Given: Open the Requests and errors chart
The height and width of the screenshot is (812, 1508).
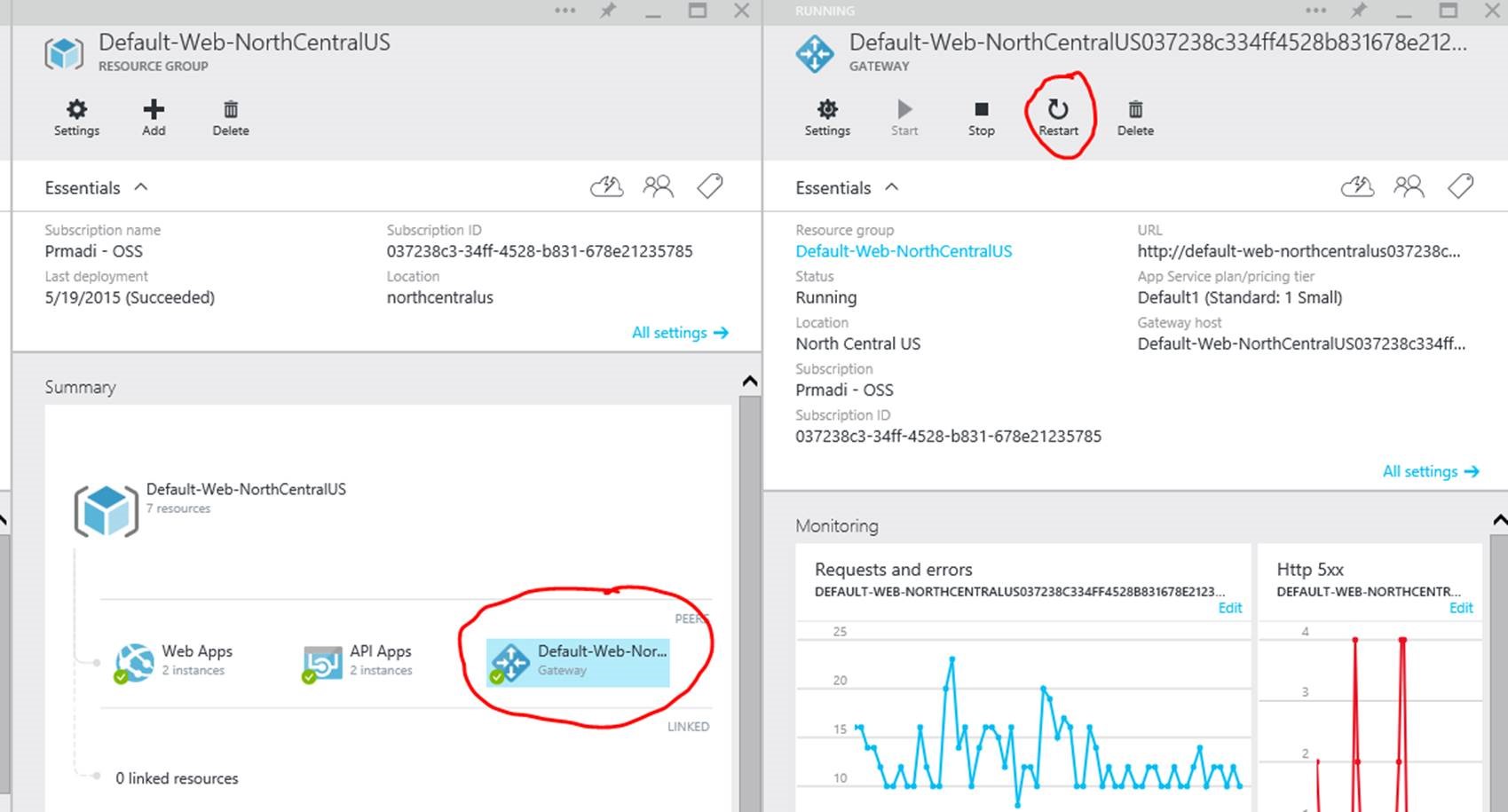Looking at the screenshot, I should click(x=1023, y=678).
